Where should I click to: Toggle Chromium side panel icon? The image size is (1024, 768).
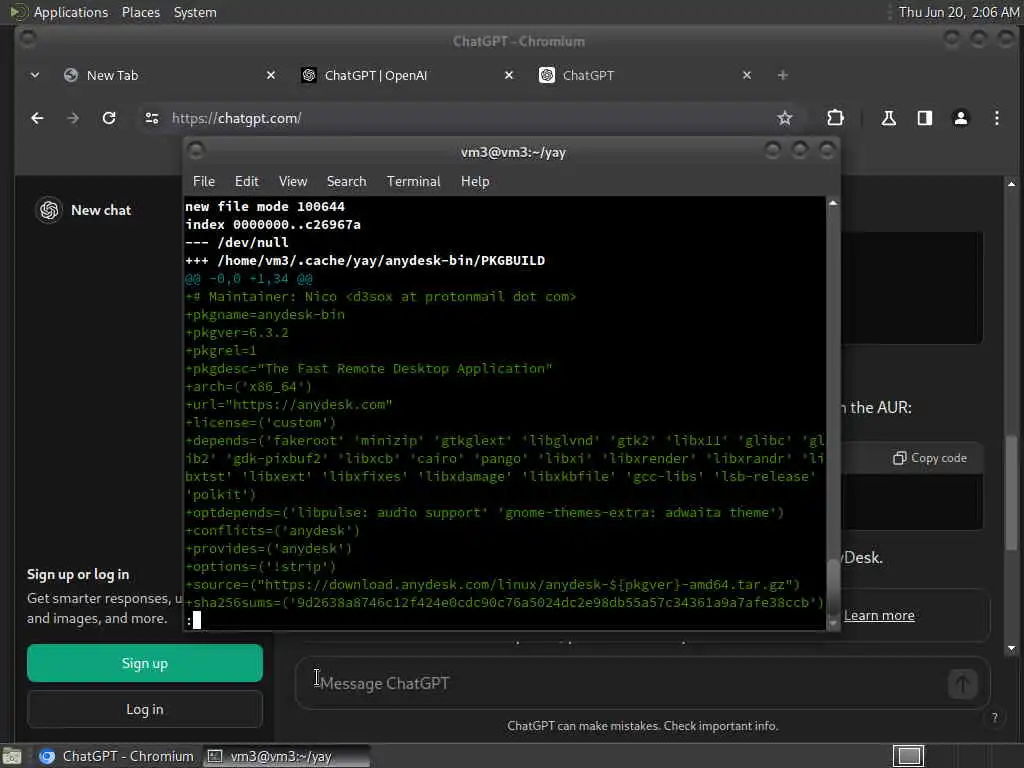(x=924, y=118)
